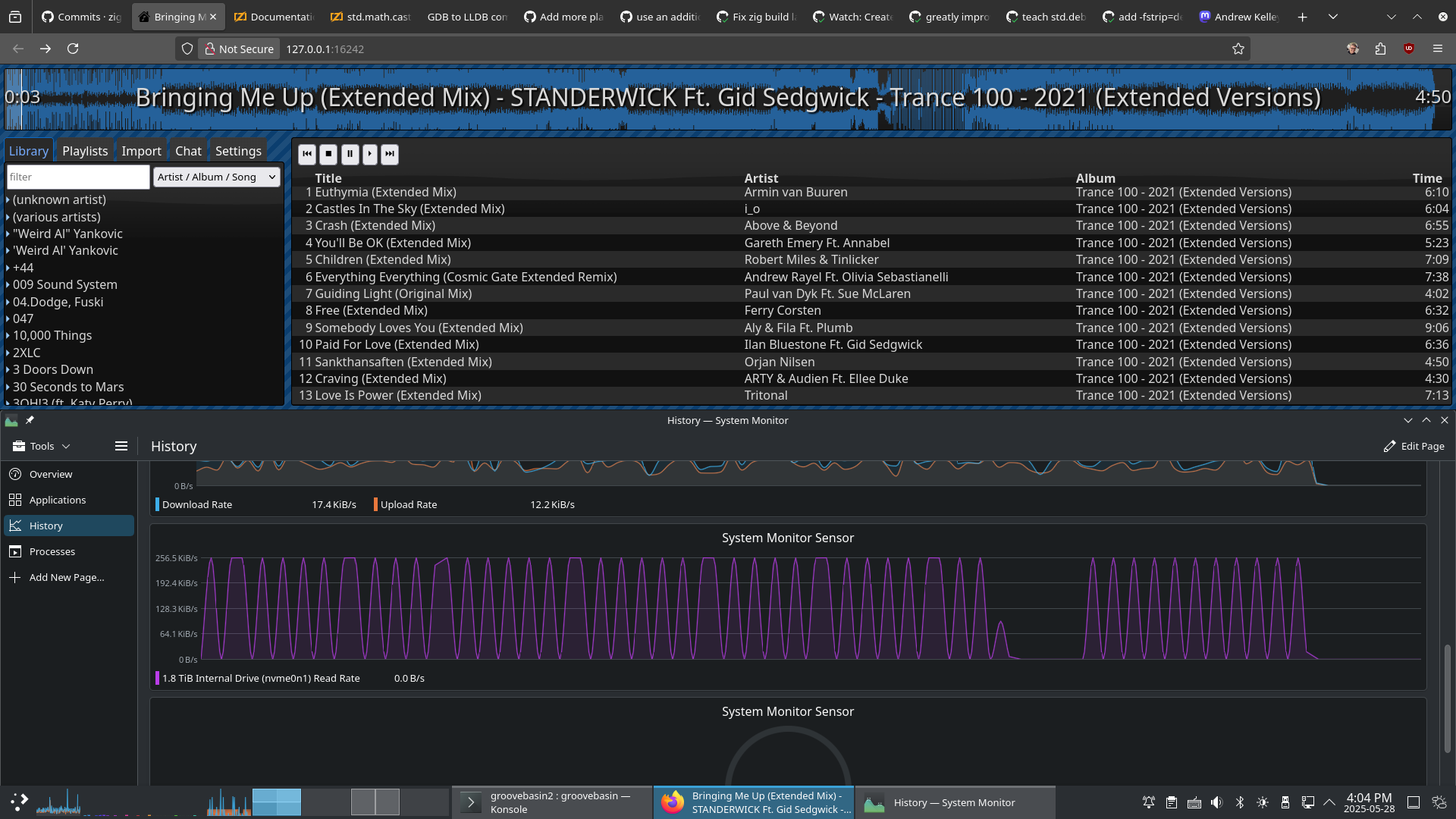Viewport: 1456px width, 819px height.
Task: Expand the 009 Sound System artist
Action: tap(8, 285)
